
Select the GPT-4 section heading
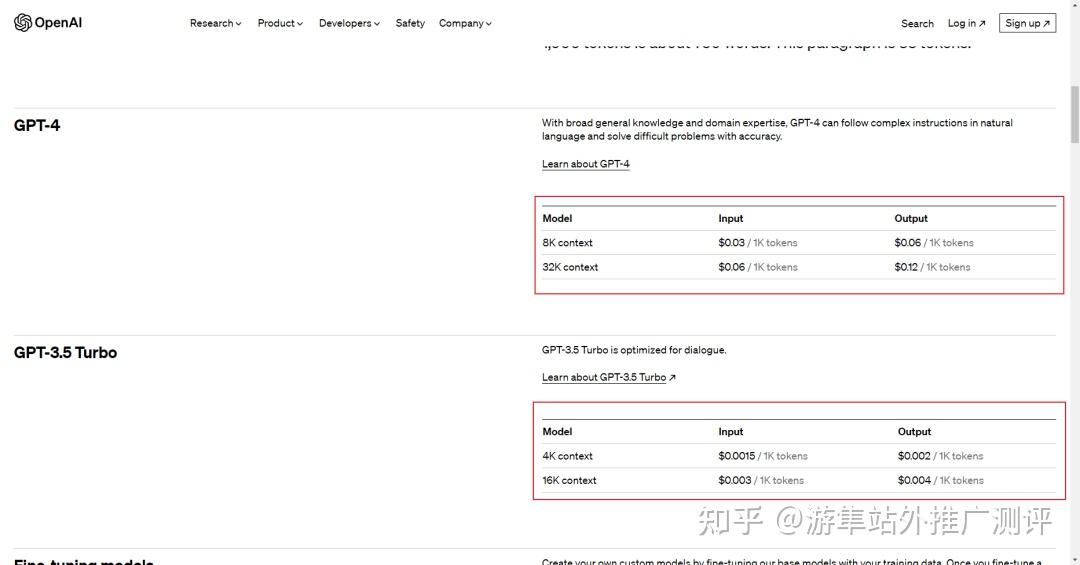click(x=37, y=125)
